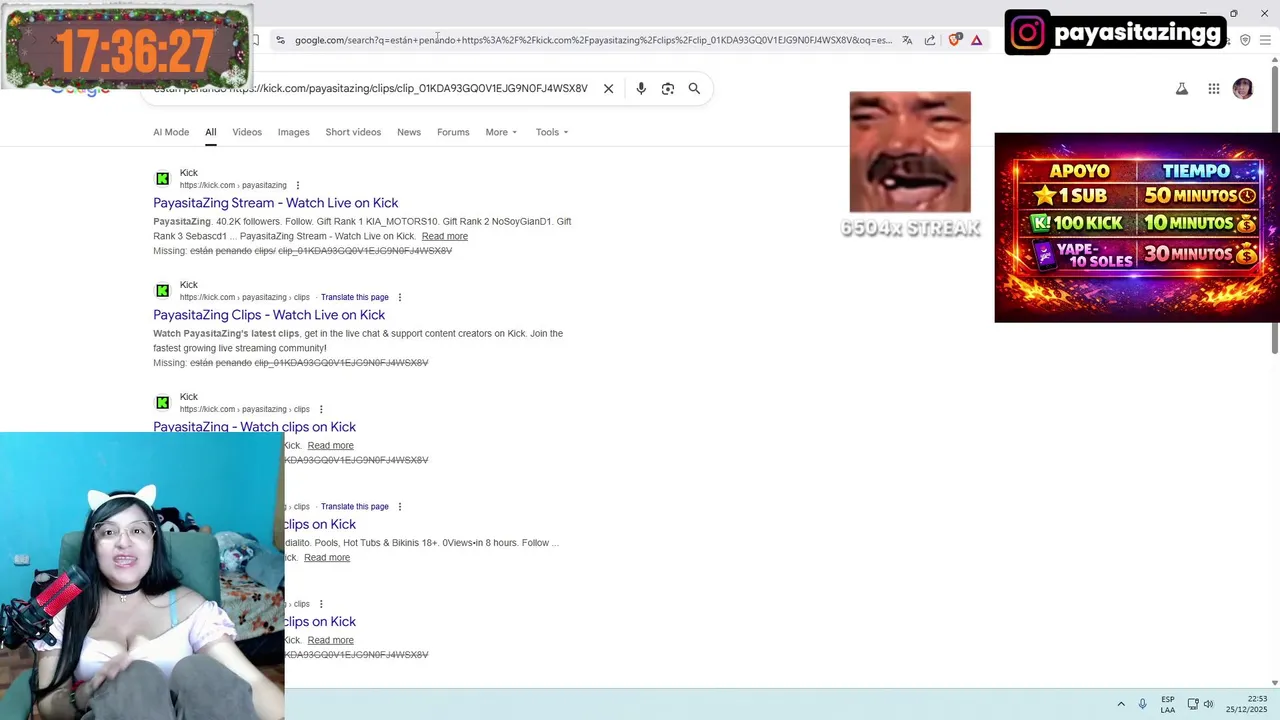
Task: Click Read more after Sebascd1 snippet
Action: pyautogui.click(x=445, y=236)
